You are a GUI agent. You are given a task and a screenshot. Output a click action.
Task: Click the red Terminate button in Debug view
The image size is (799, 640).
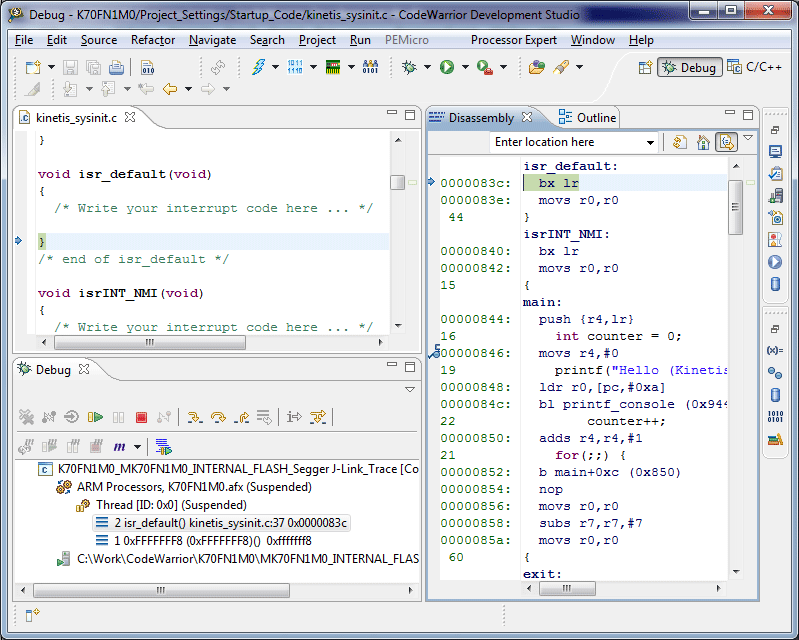[142, 417]
